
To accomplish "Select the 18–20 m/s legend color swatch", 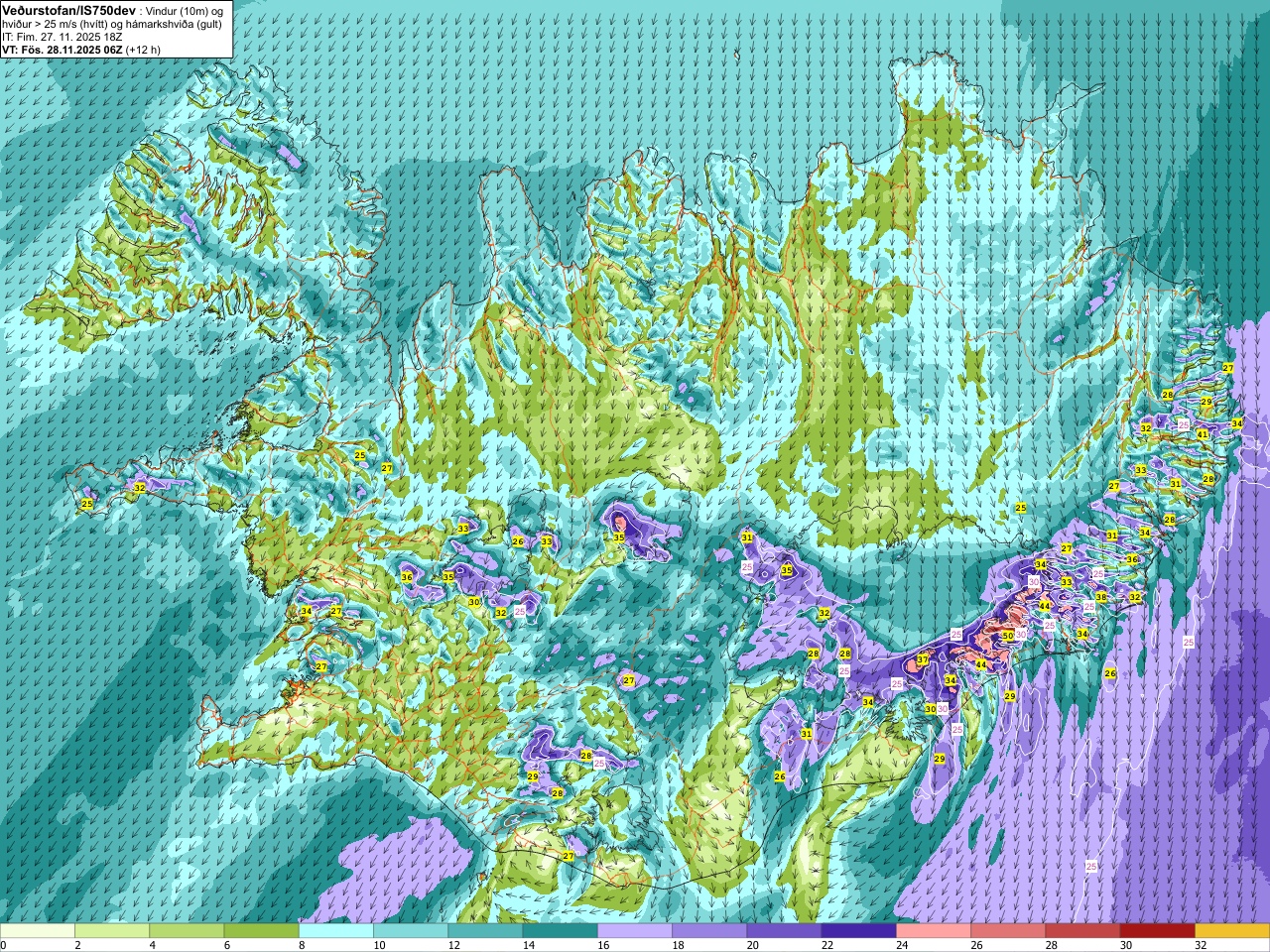I will pyautogui.click(x=709, y=931).
